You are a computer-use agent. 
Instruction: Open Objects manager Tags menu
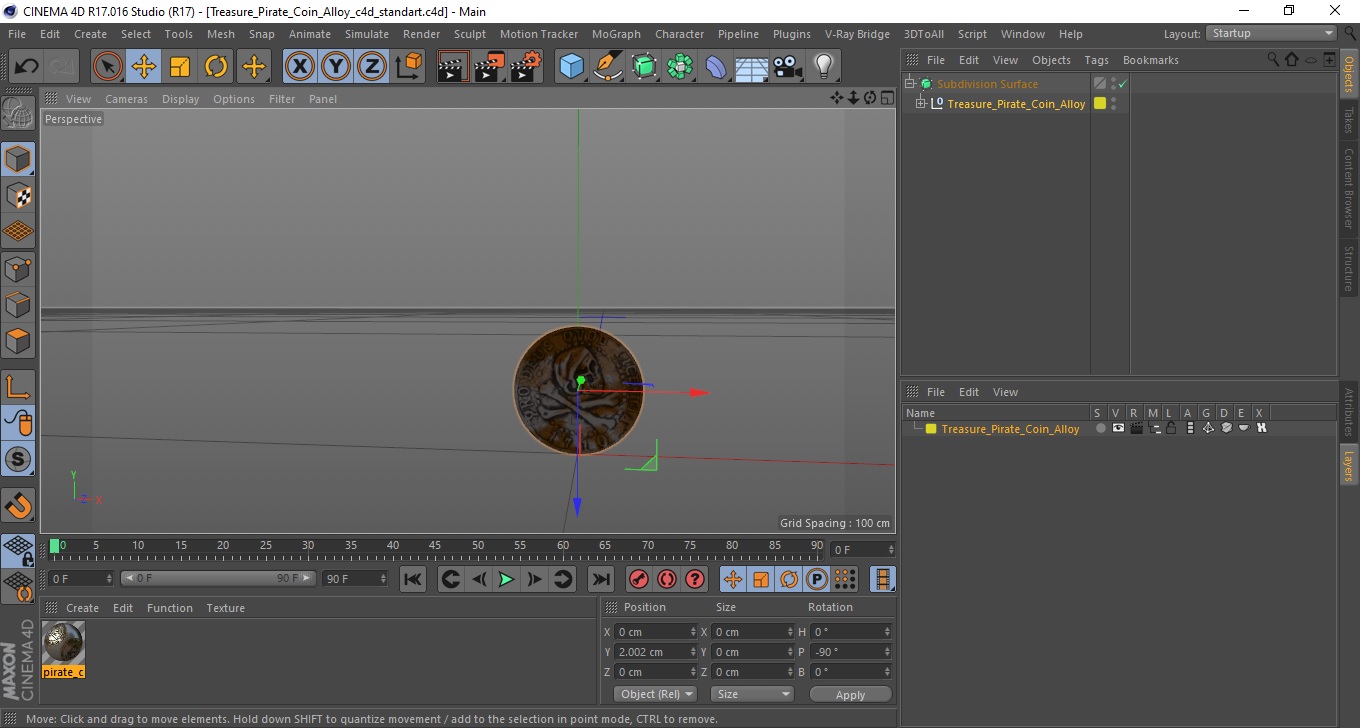click(1096, 60)
